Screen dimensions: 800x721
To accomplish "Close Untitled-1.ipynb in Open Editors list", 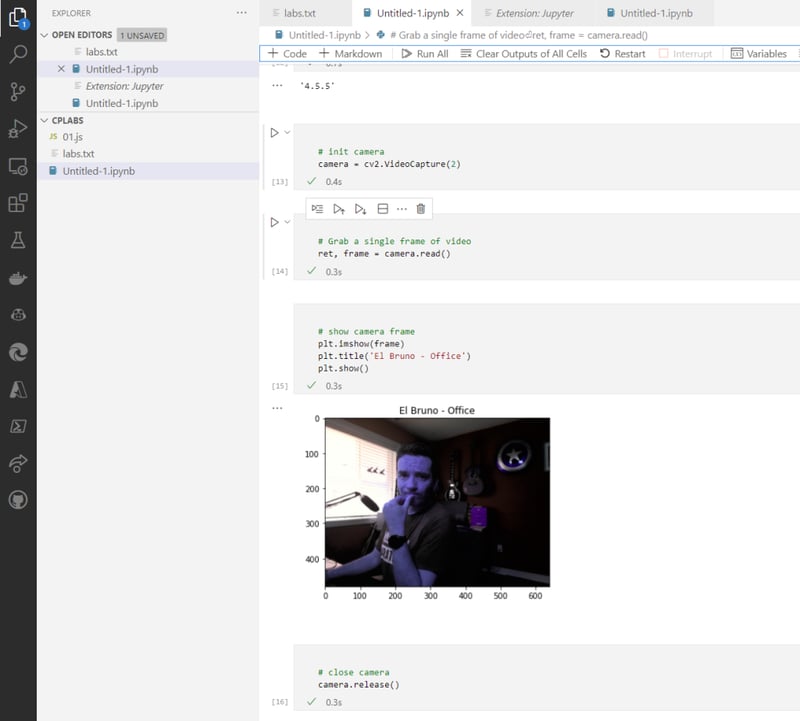I will tap(61, 68).
